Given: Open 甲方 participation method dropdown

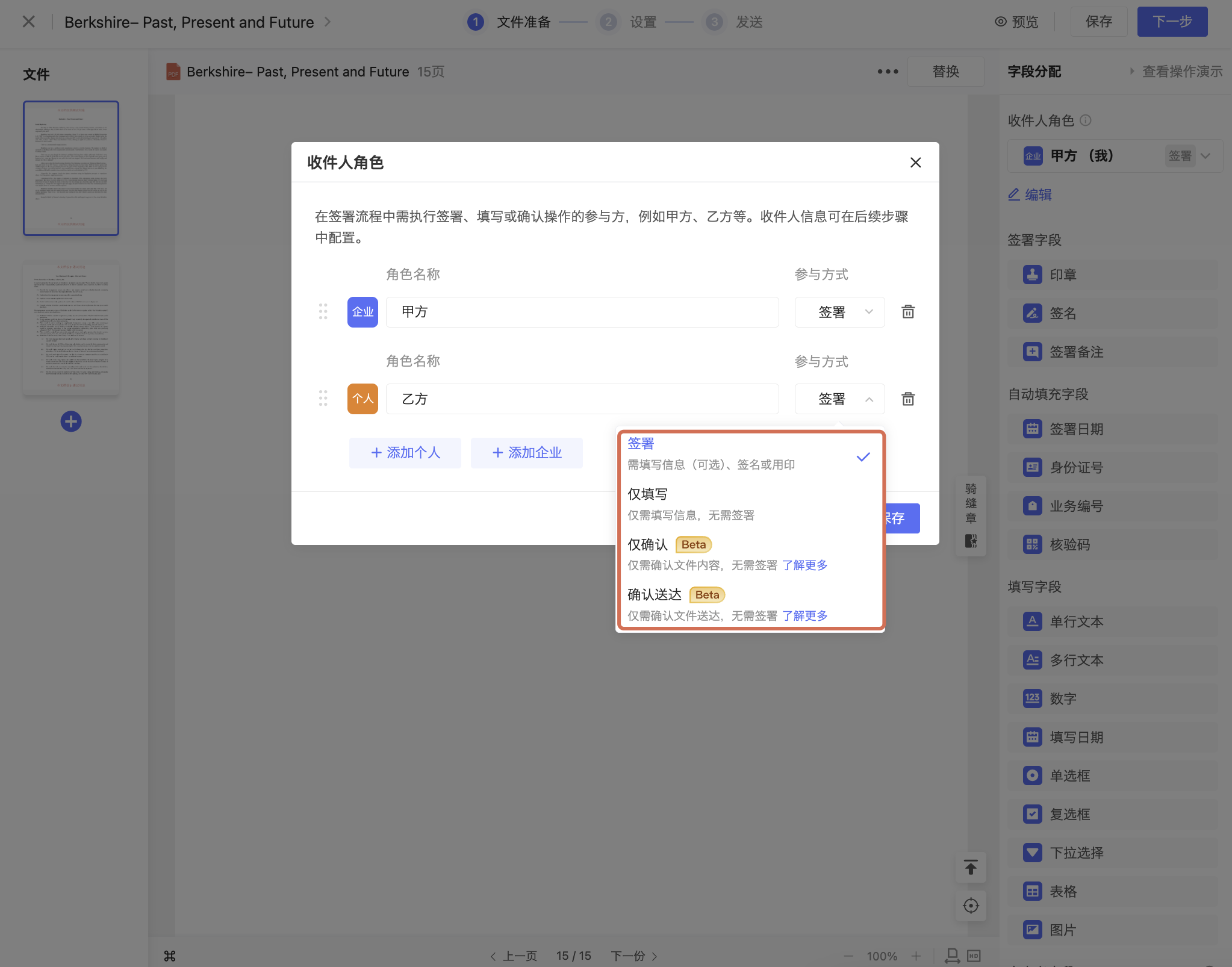Looking at the screenshot, I should 839,312.
